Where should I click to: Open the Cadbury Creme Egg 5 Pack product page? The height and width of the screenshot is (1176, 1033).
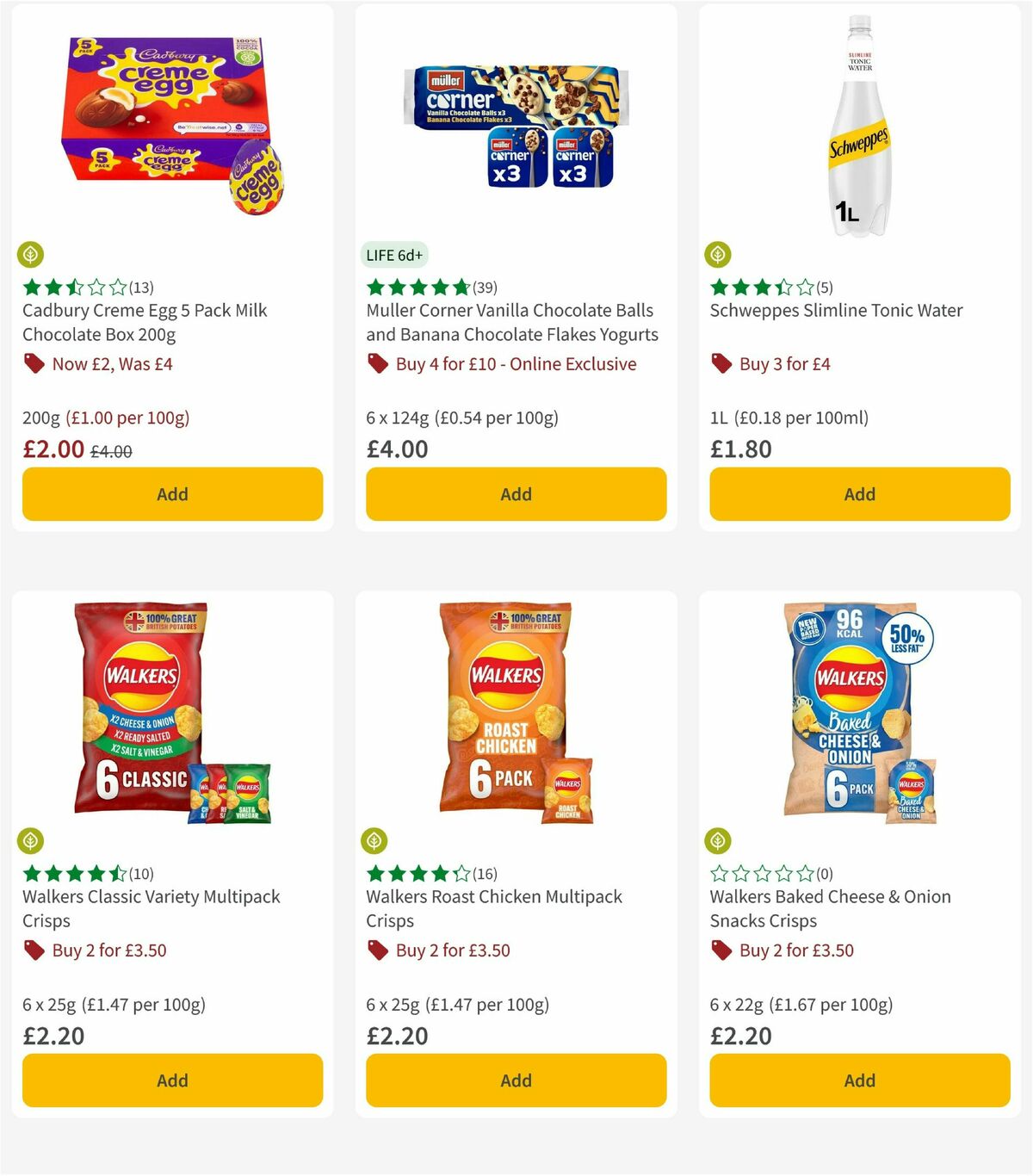[x=144, y=322]
